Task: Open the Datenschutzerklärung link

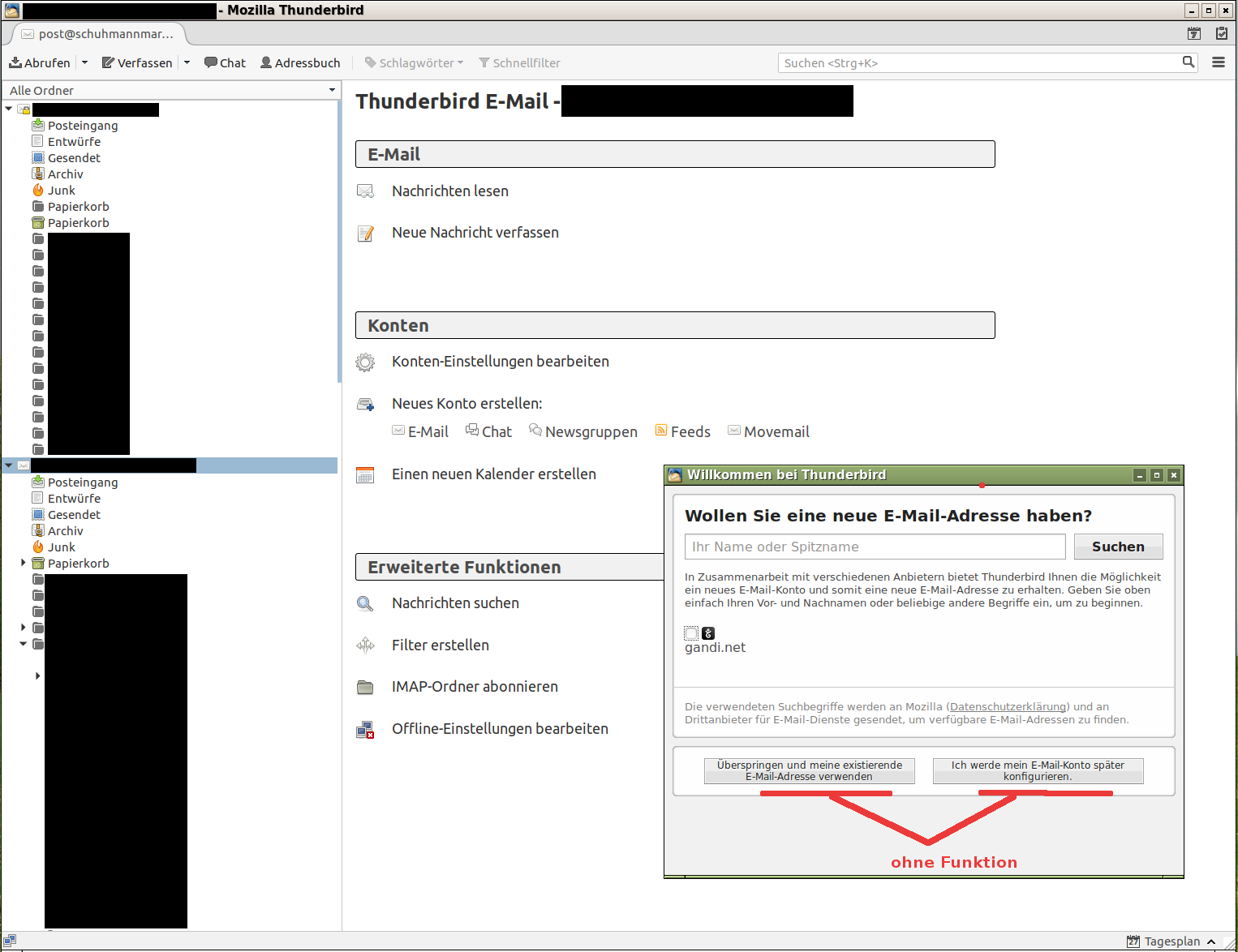Action: click(1008, 707)
